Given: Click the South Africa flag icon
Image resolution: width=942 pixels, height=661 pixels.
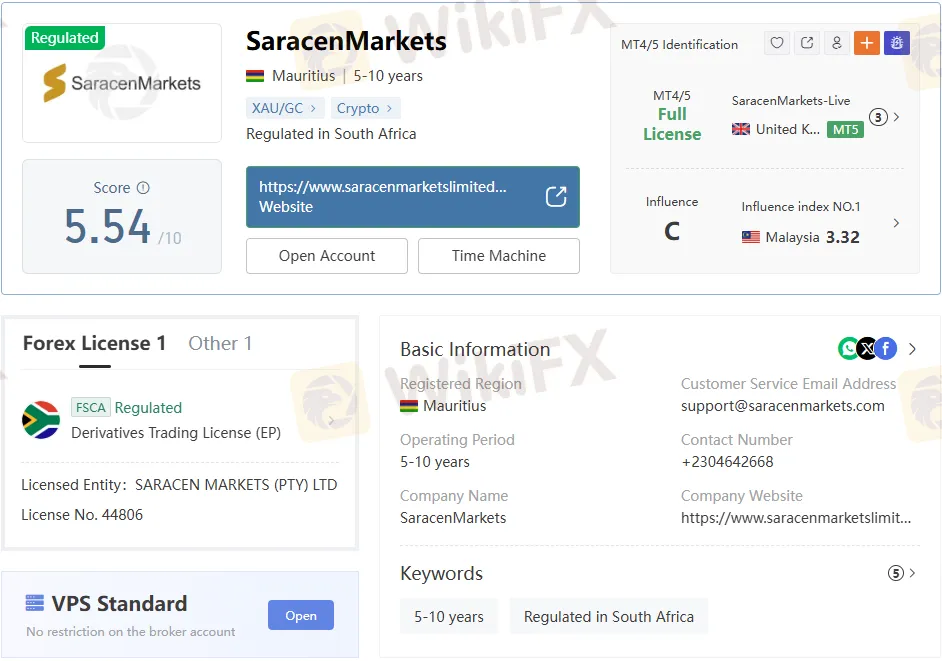Looking at the screenshot, I should [41, 420].
